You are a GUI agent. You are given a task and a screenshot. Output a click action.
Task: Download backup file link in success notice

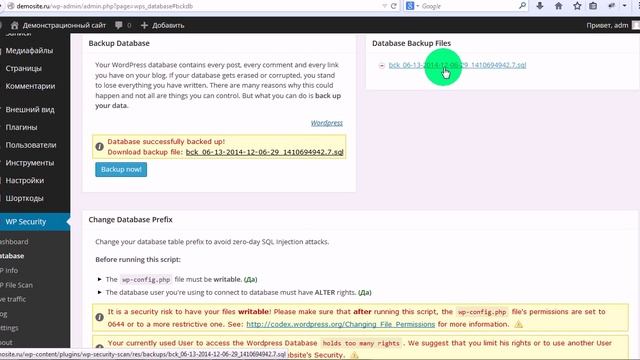264,152
